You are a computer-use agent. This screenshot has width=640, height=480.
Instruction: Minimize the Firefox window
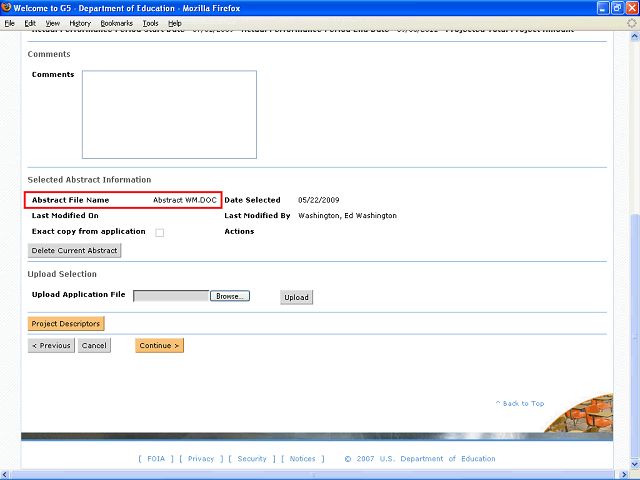603,8
